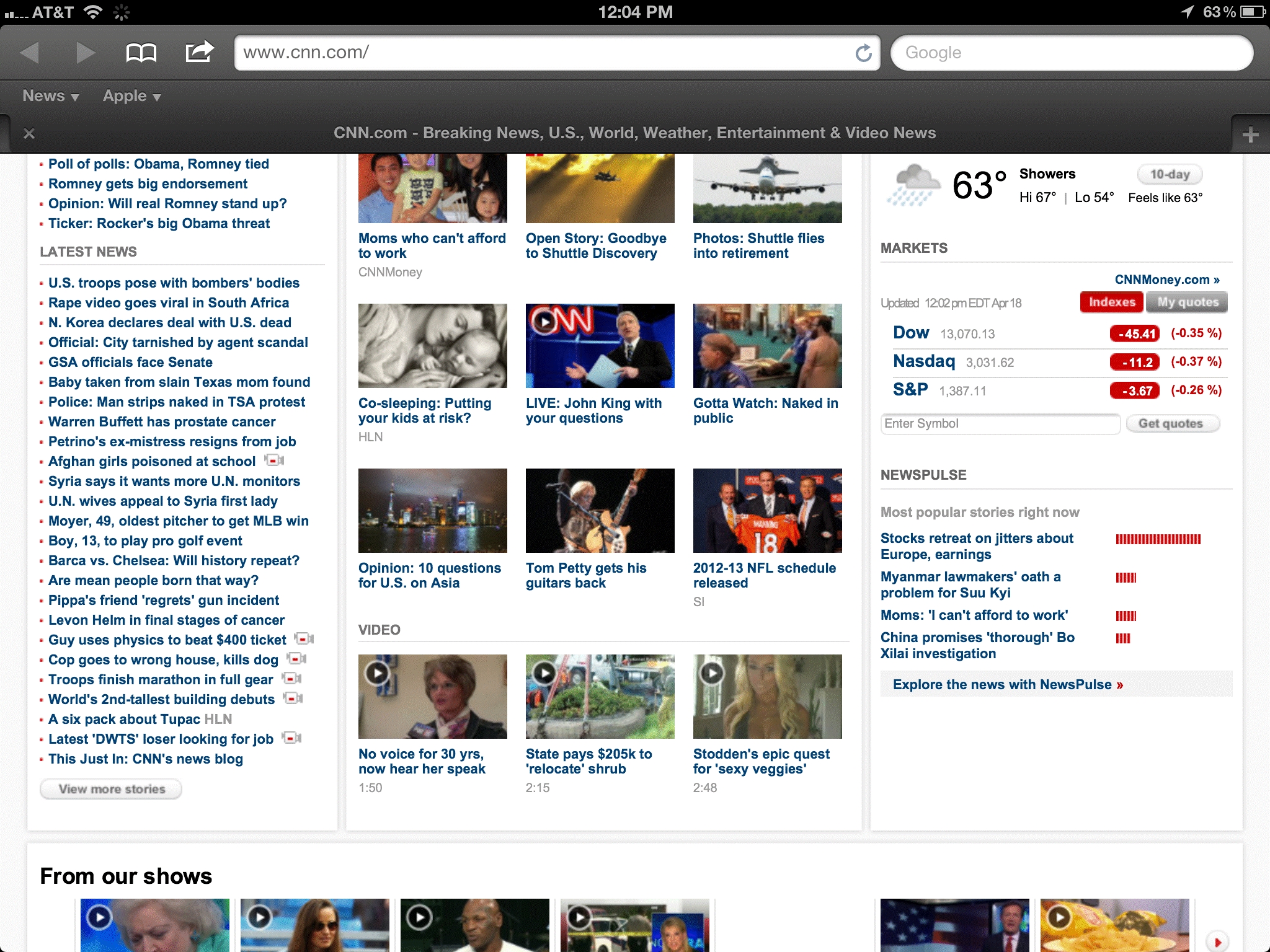Tap the Safari forward arrow
Image resolution: width=1270 pixels, height=952 pixels.
85,53
